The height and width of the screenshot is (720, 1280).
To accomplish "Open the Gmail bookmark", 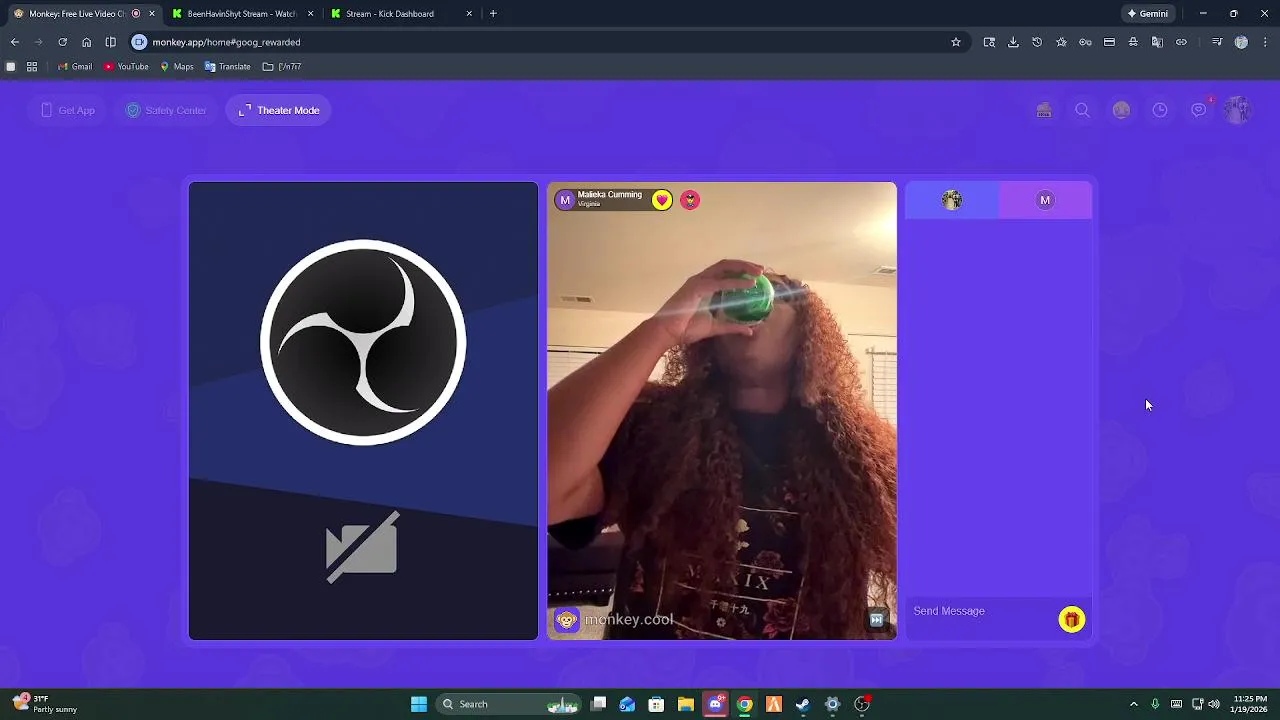I will coord(75,67).
